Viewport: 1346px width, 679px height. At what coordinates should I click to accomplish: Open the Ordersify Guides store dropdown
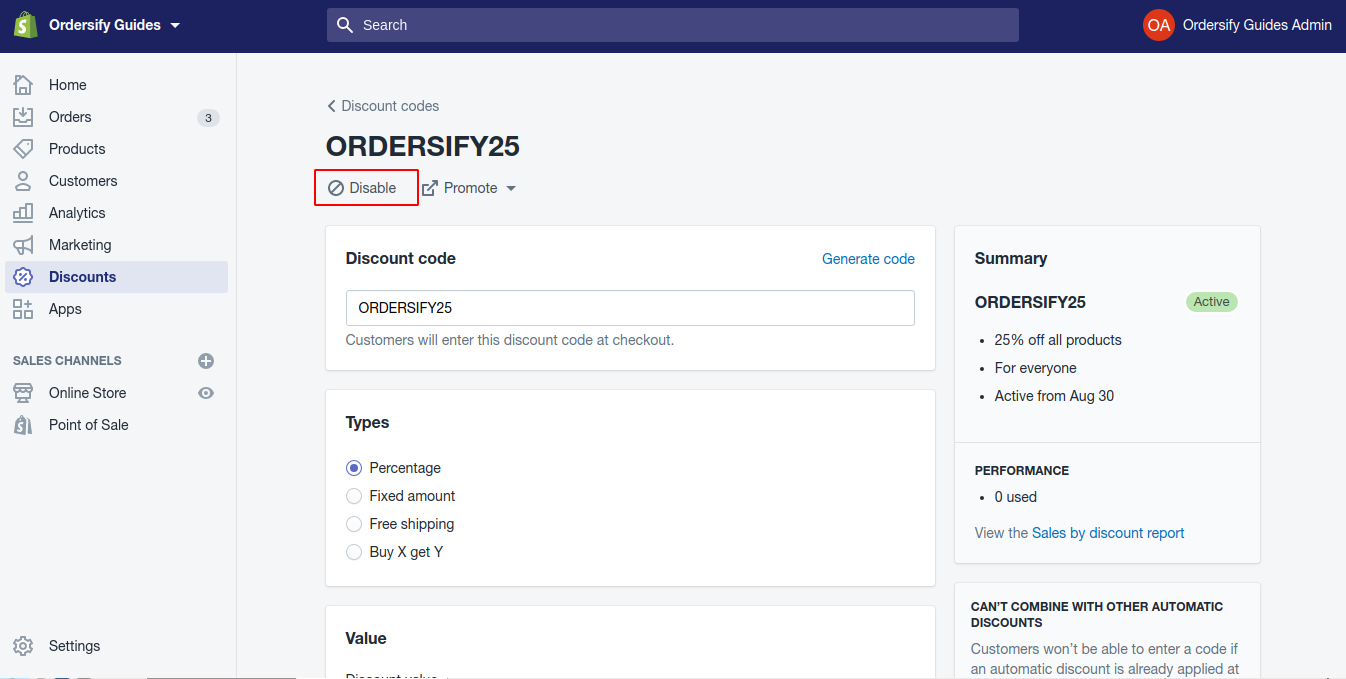(x=114, y=25)
